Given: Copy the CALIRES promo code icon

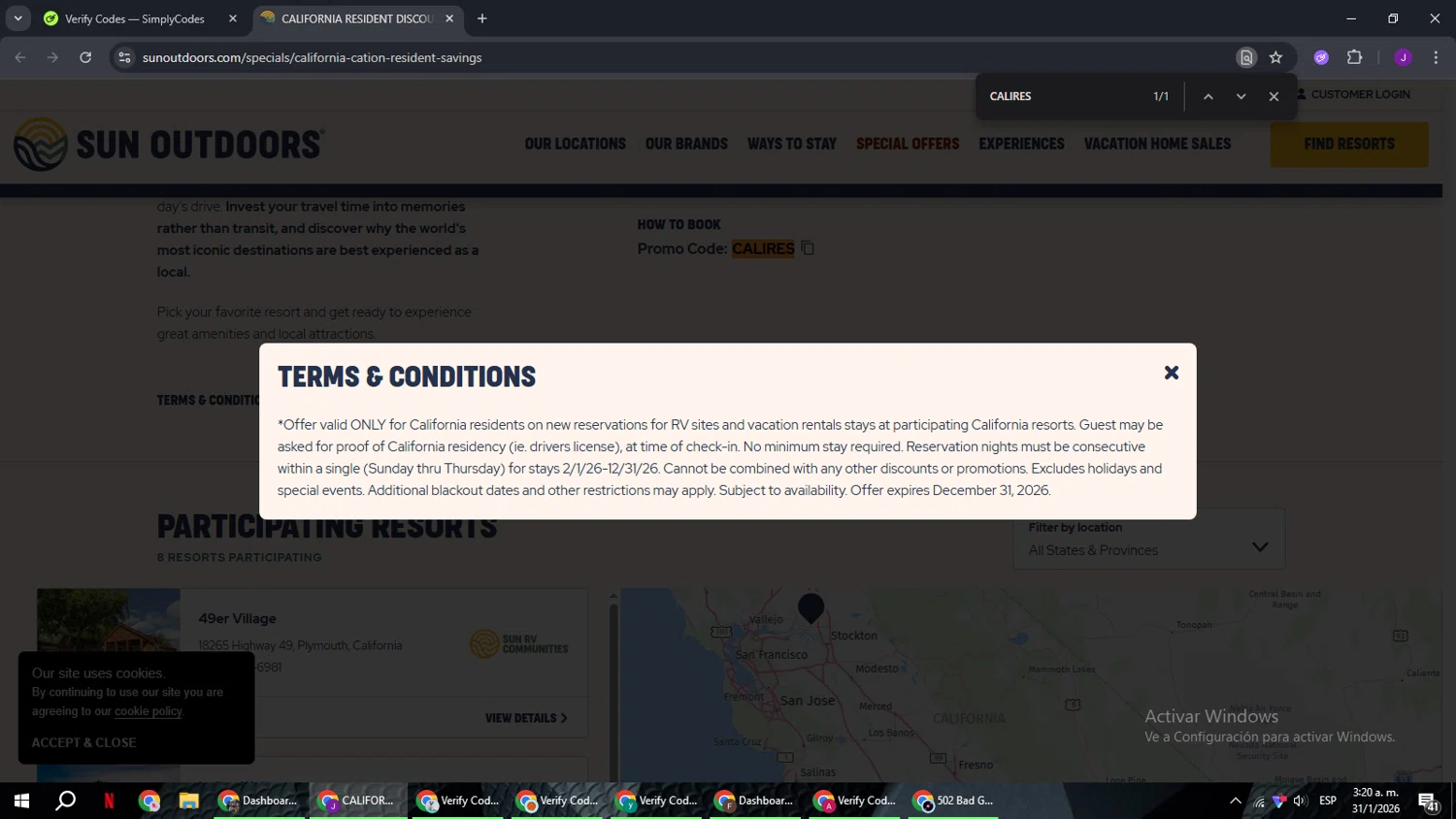Looking at the screenshot, I should click(x=808, y=248).
